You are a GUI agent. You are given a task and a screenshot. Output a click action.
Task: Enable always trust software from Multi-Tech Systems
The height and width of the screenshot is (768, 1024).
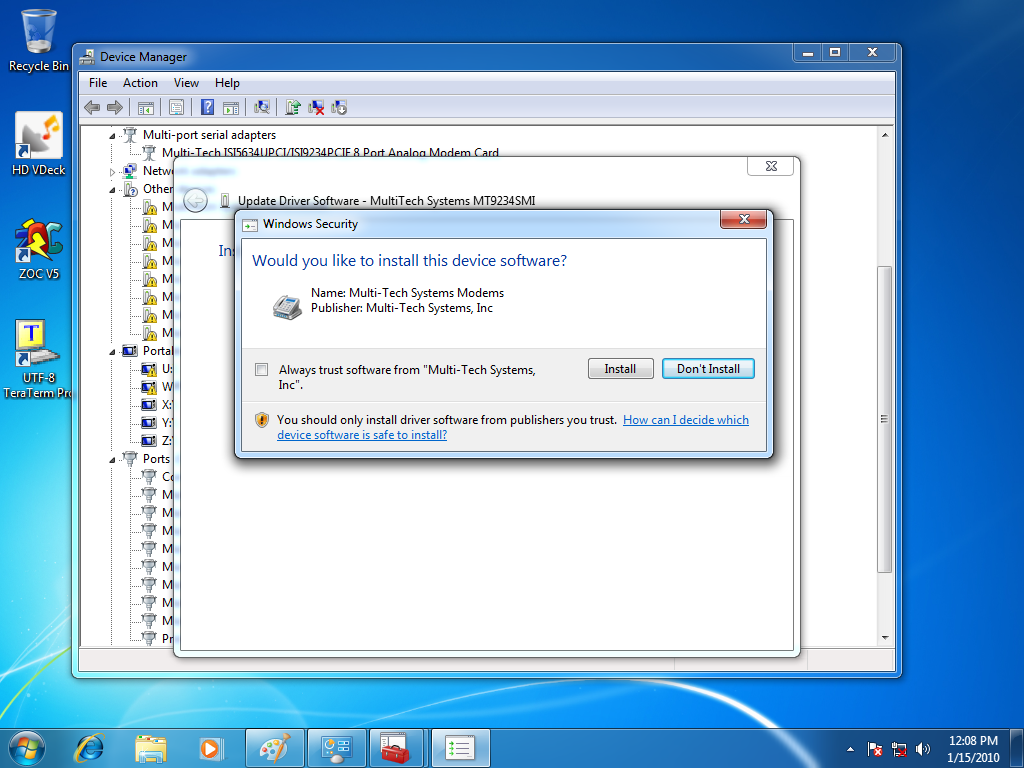(262, 370)
